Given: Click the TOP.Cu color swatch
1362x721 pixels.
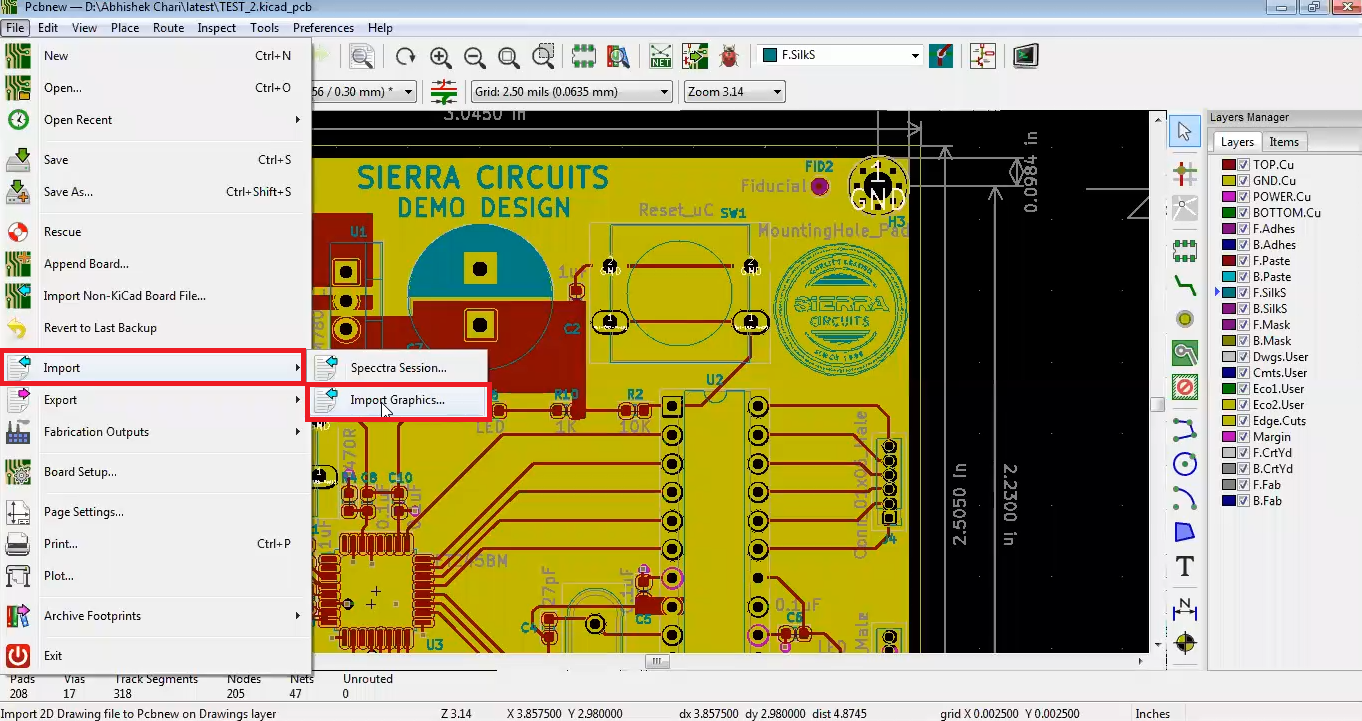Looking at the screenshot, I should click(x=1229, y=165).
